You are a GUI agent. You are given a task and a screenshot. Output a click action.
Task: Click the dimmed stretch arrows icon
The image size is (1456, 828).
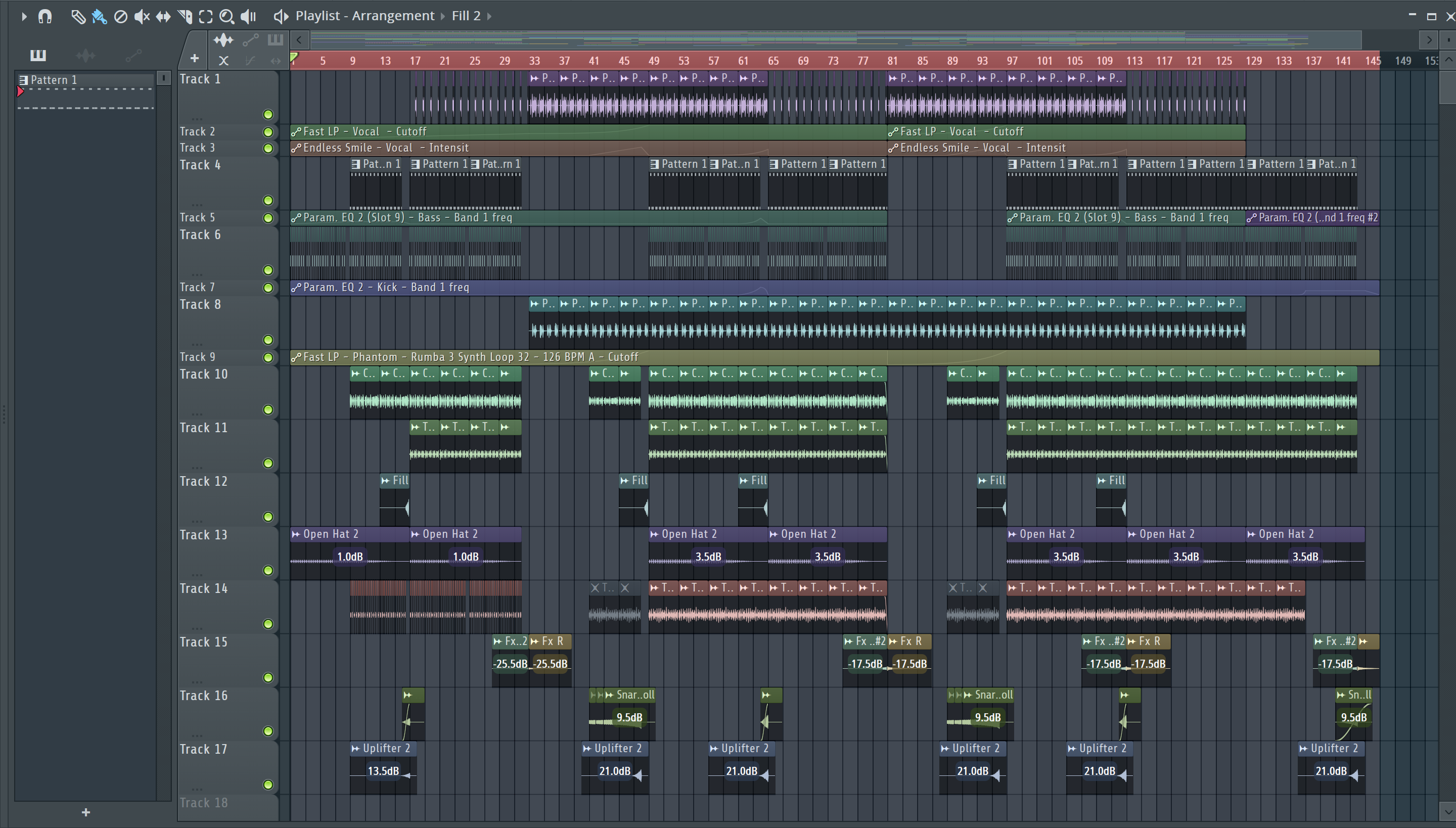pos(276,60)
